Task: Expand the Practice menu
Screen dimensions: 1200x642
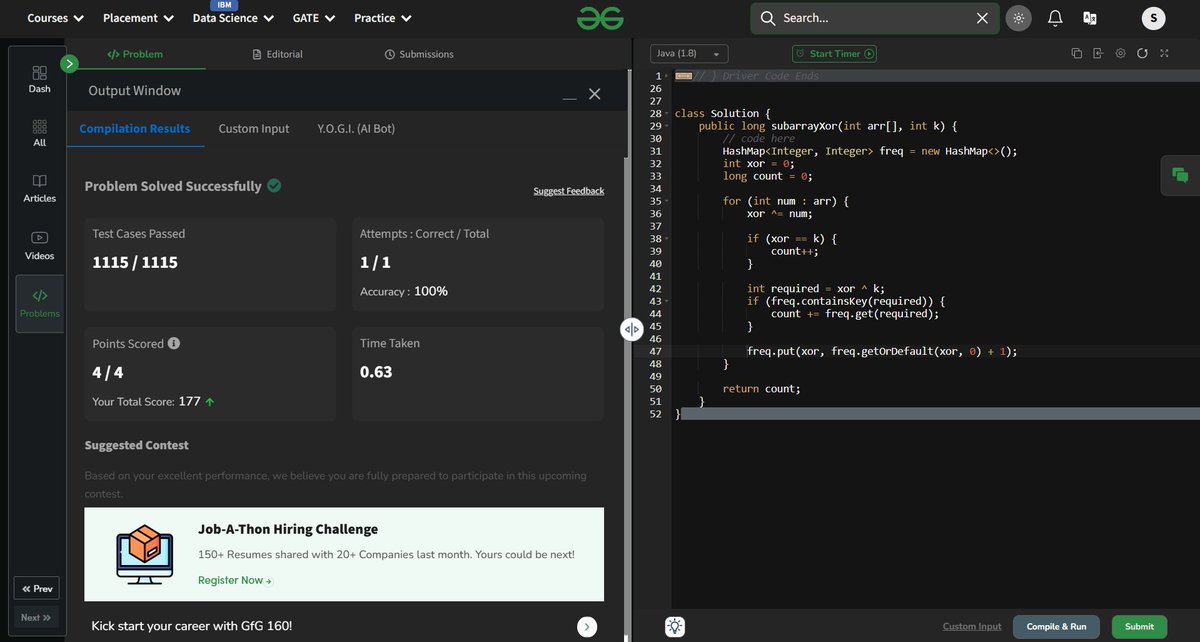Action: tap(383, 18)
